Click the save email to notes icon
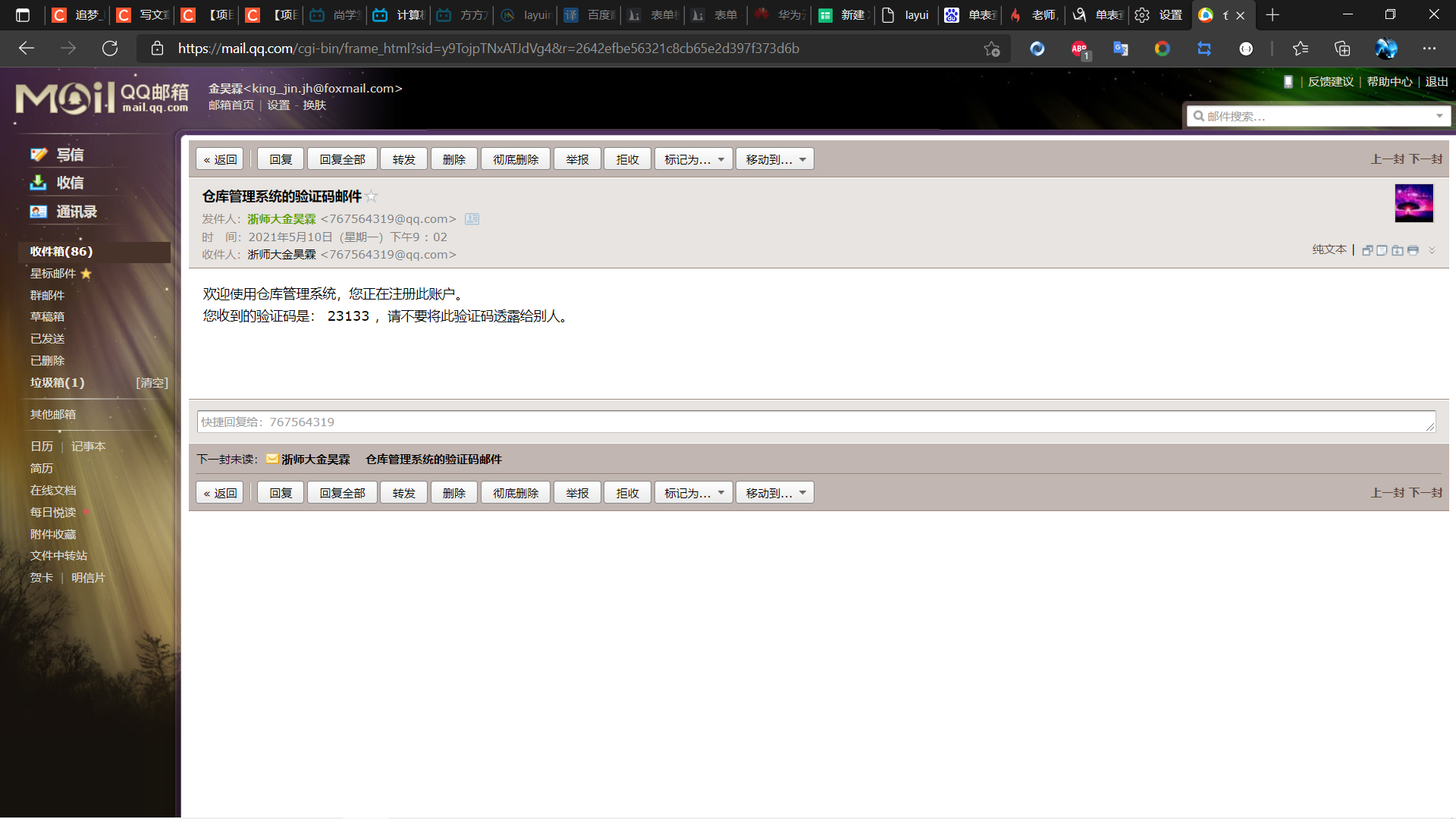The width and height of the screenshot is (1456, 819). pos(1382,250)
